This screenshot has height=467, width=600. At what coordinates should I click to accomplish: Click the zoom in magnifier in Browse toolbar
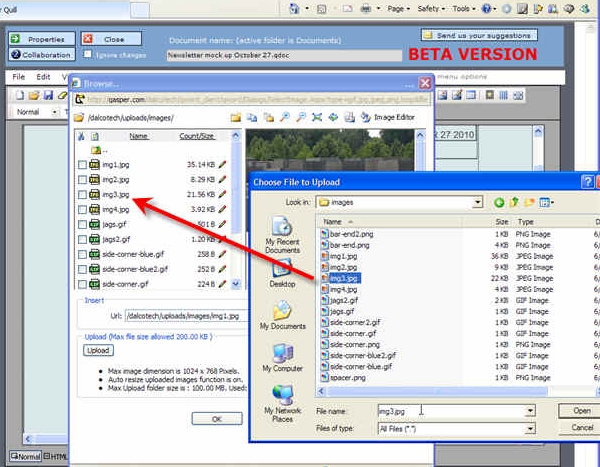pos(285,118)
